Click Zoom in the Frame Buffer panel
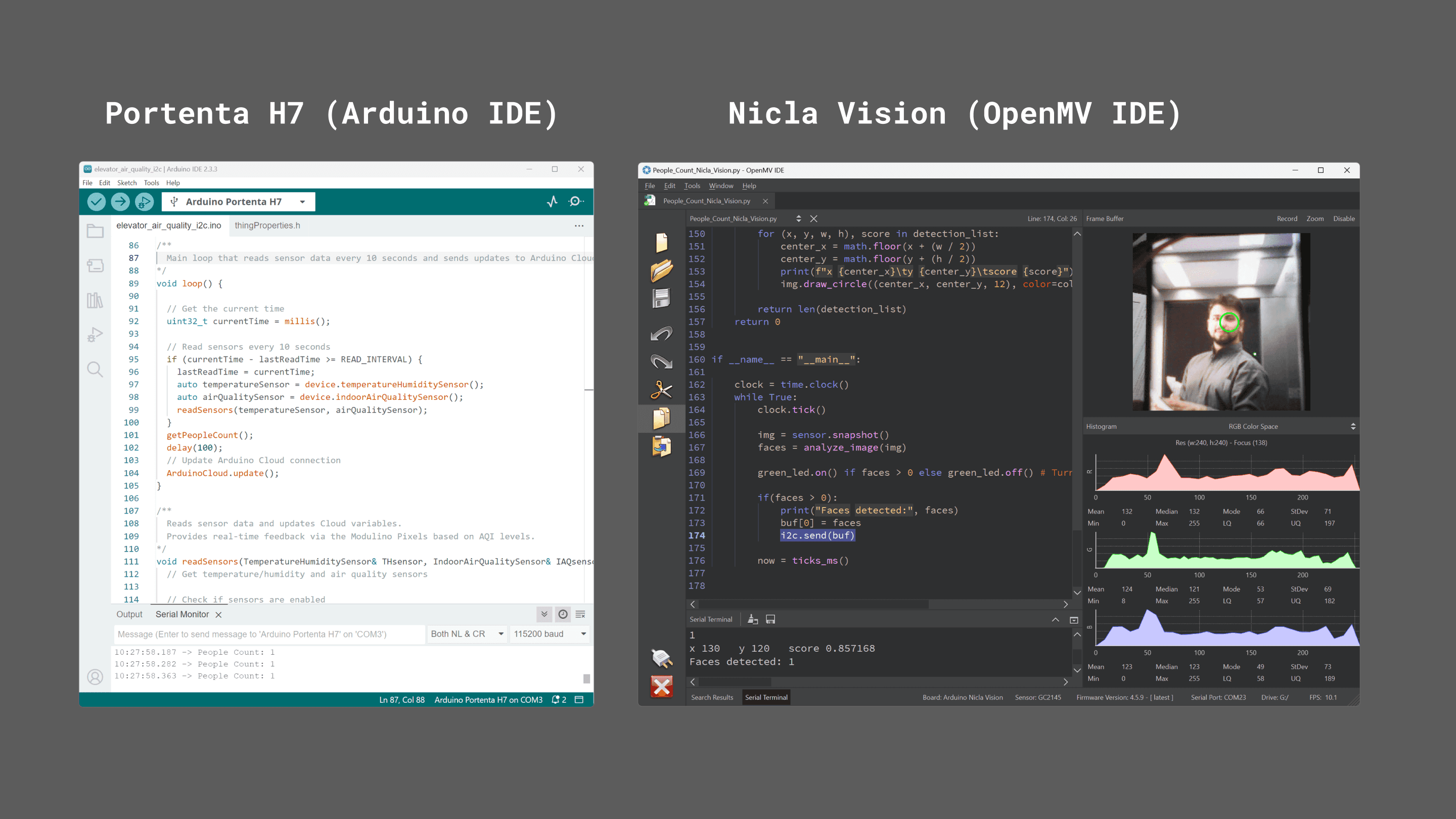 [1314, 219]
